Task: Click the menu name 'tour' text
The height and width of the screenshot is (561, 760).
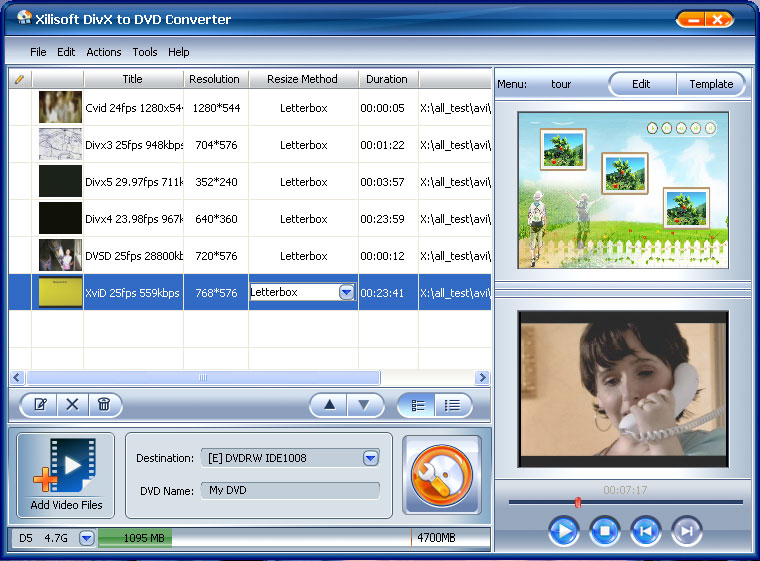Action: [x=561, y=84]
